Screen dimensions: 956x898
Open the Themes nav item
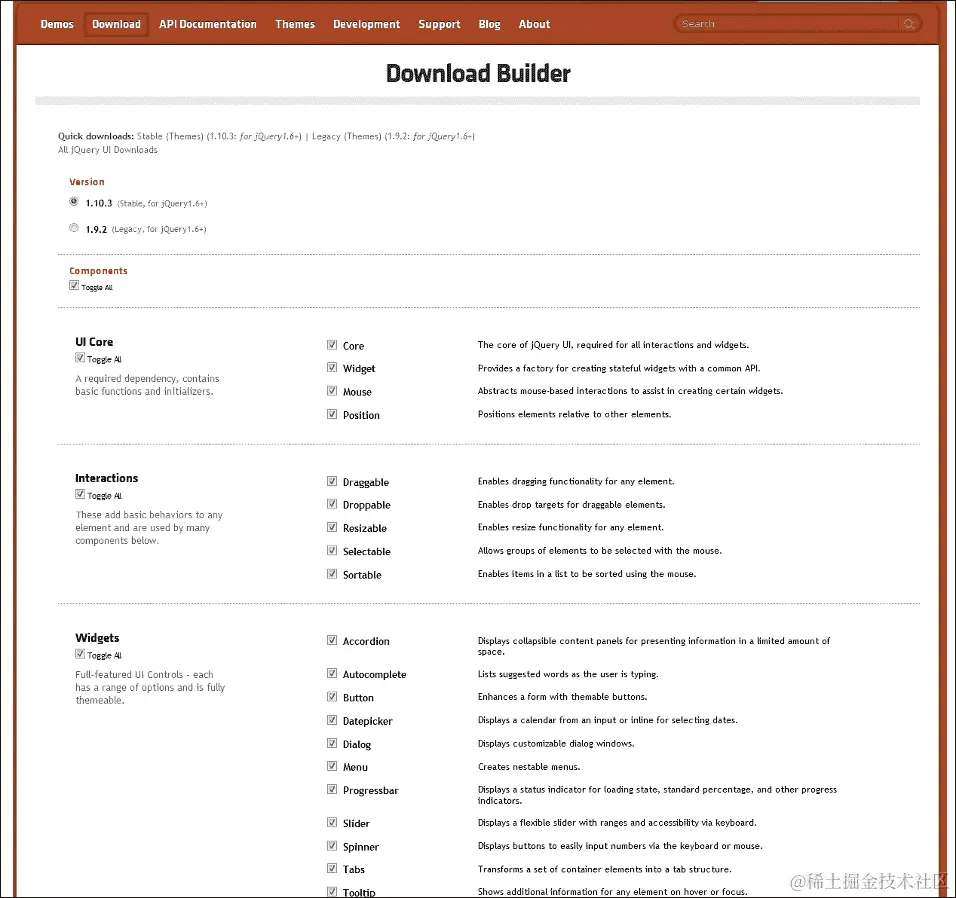tap(295, 24)
